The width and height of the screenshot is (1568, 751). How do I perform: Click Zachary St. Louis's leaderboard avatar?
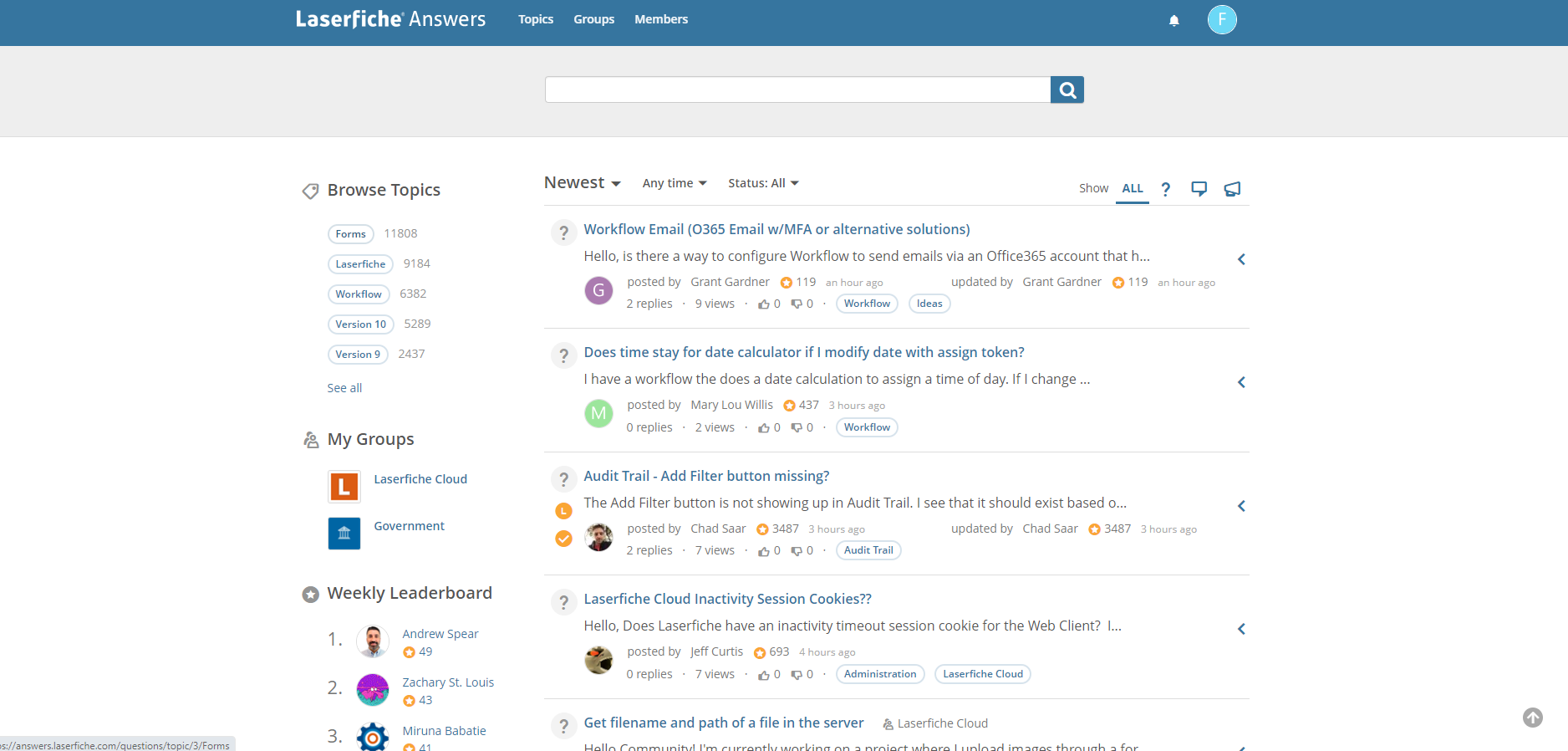click(373, 690)
